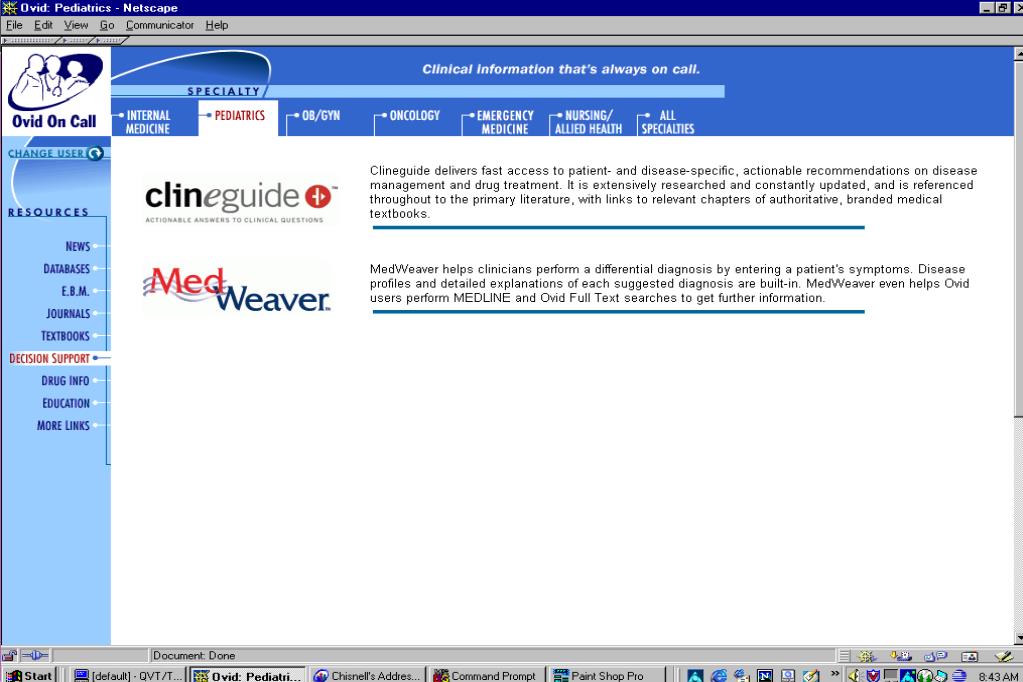This screenshot has width=1023, height=682.
Task: Launch Internet Explorer from quick launch
Action: click(x=719, y=675)
